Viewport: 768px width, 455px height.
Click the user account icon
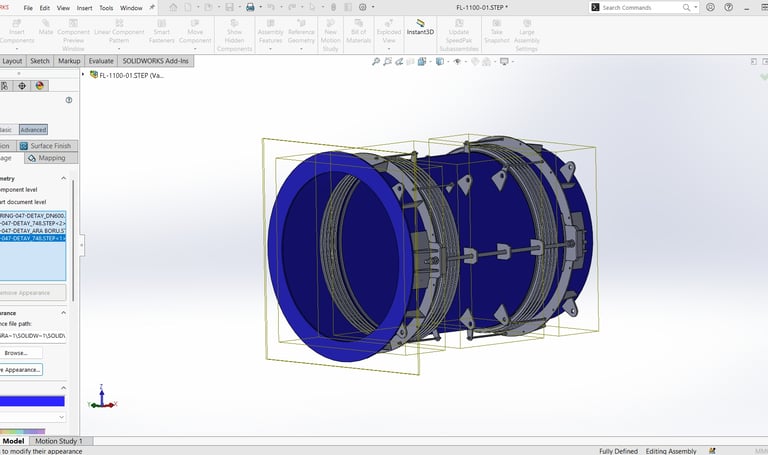point(710,7)
